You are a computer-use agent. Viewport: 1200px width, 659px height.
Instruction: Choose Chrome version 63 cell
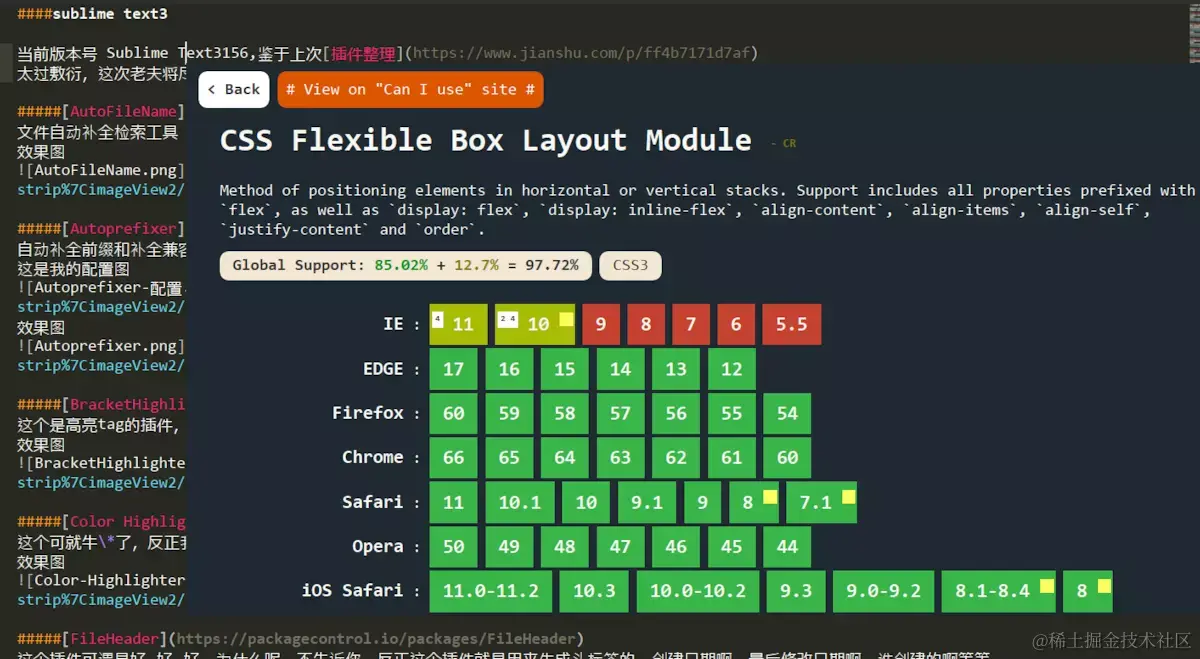621,458
